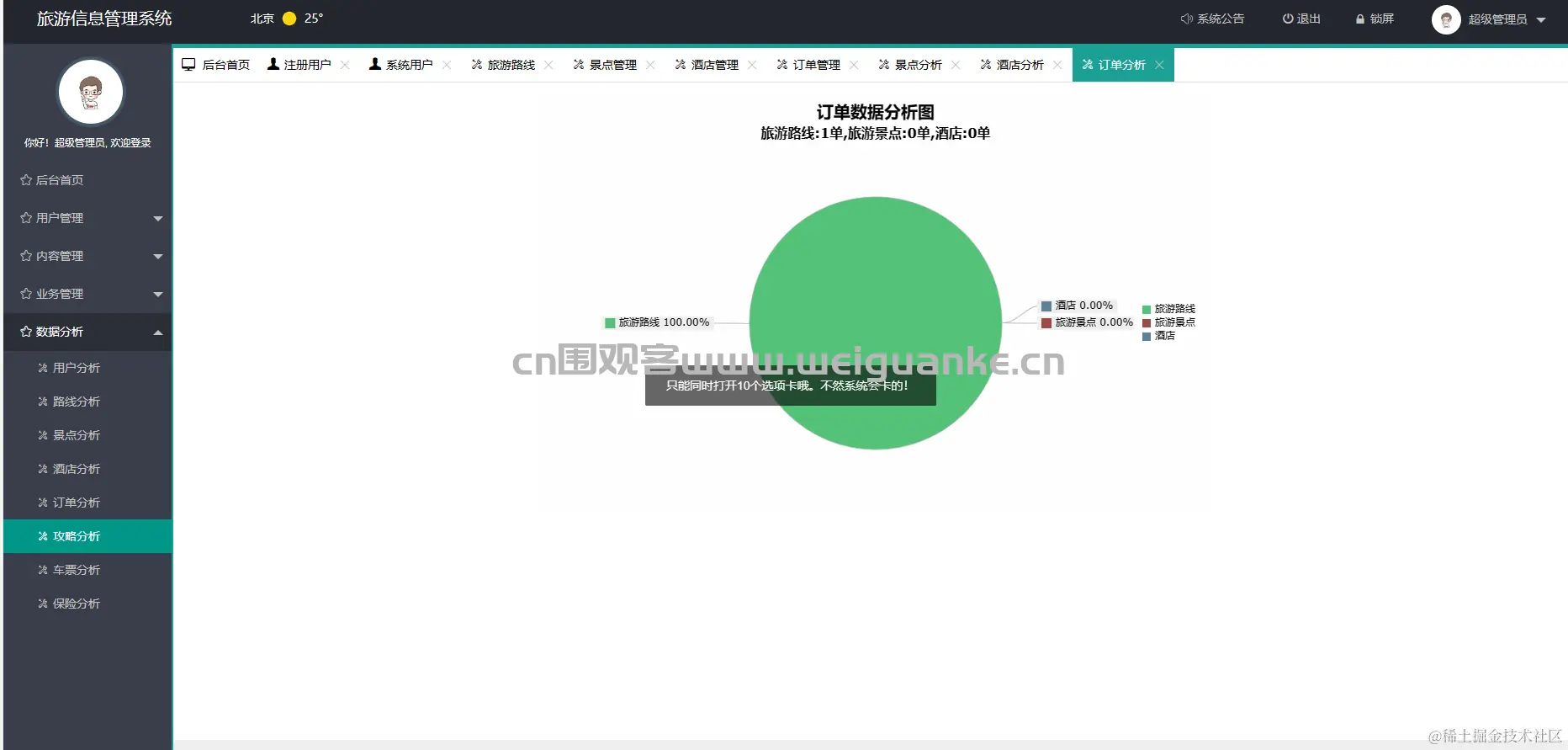Click the icon beside sidebar 用户分析
The image size is (1568, 750).
[x=43, y=368]
